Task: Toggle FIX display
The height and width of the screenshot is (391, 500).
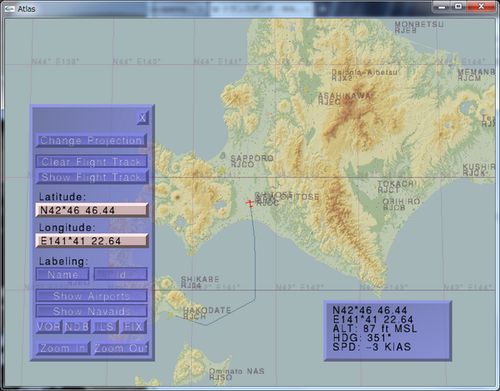Action: coord(133,327)
